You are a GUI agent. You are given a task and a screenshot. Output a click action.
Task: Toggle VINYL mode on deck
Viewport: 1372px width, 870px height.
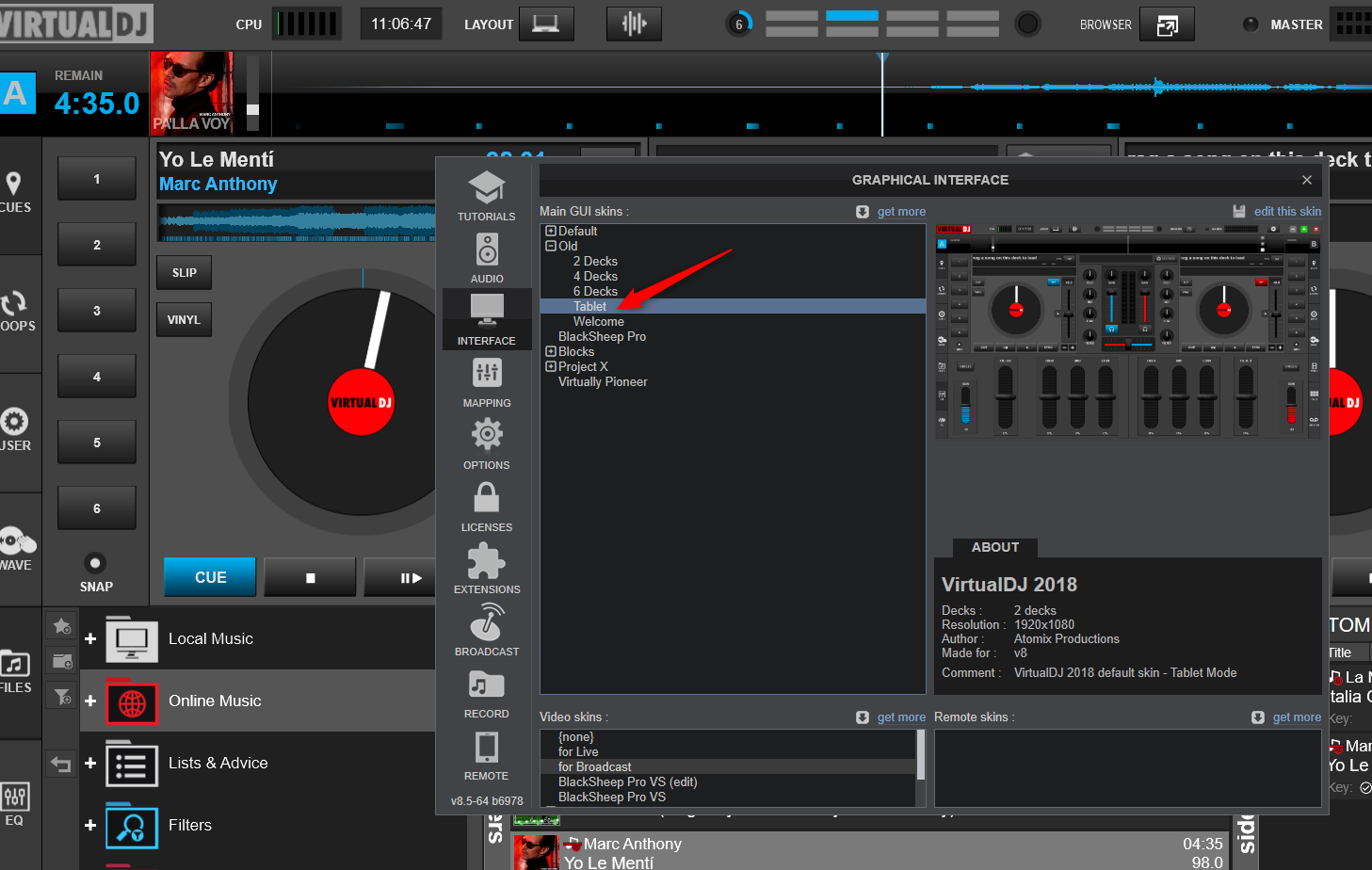click(x=185, y=320)
